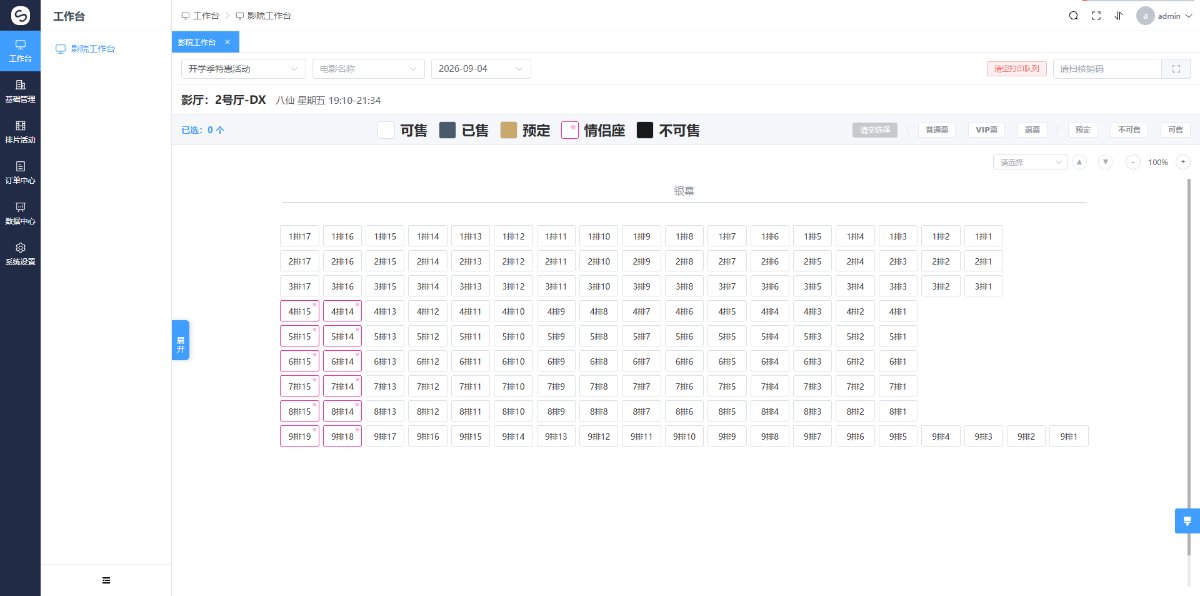Click the up triangle seat-map button
This screenshot has height=596, width=1200.
pos(1079,162)
